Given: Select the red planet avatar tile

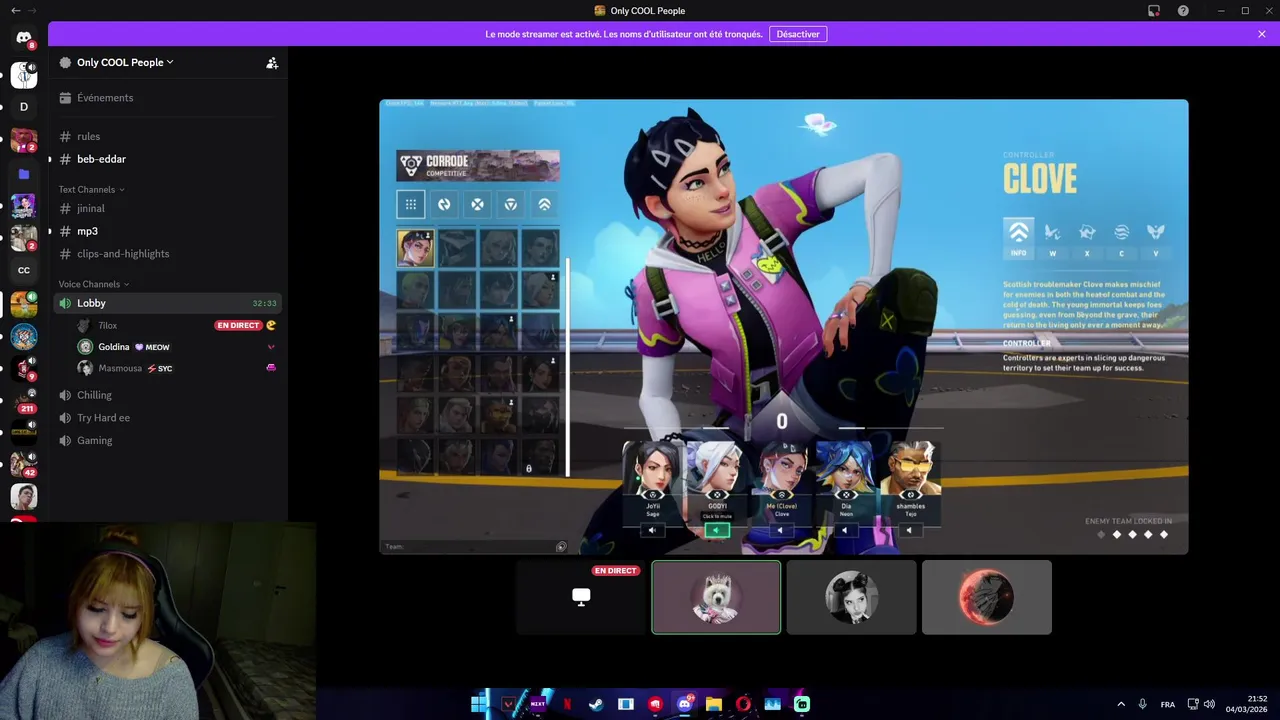Looking at the screenshot, I should click(987, 597).
